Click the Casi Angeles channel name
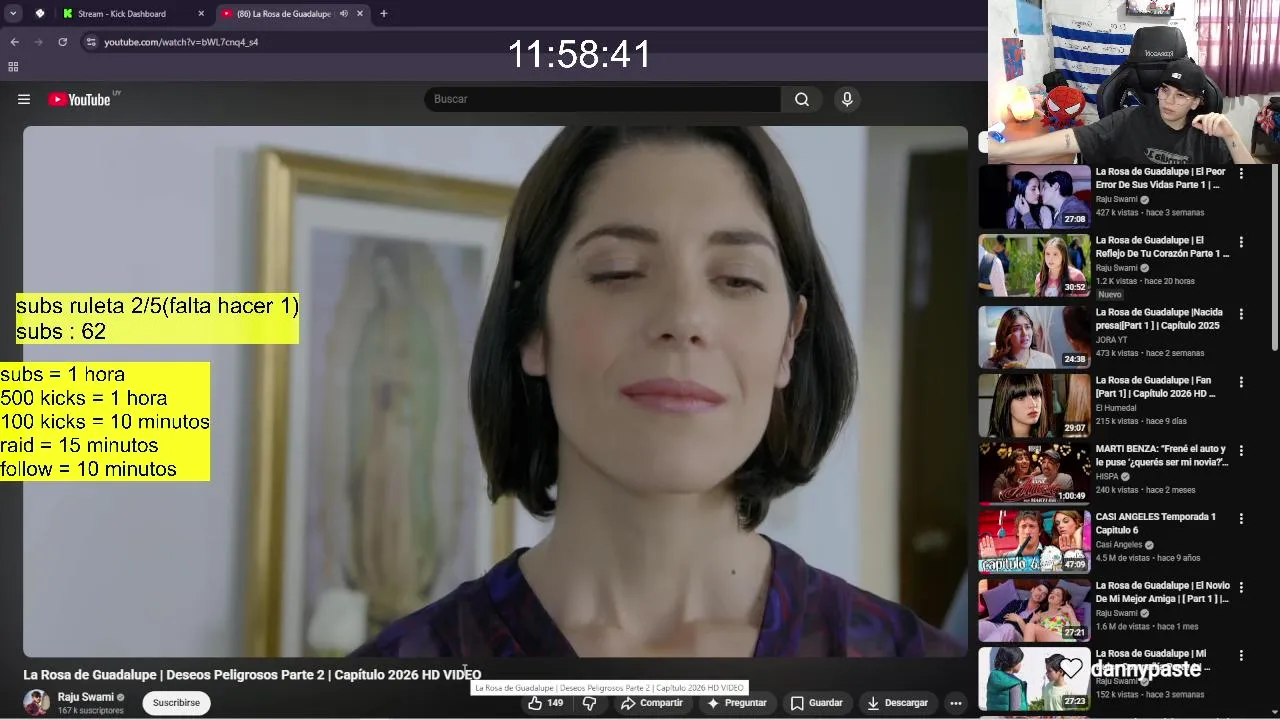The height and width of the screenshot is (720, 1280). pos(1118,545)
